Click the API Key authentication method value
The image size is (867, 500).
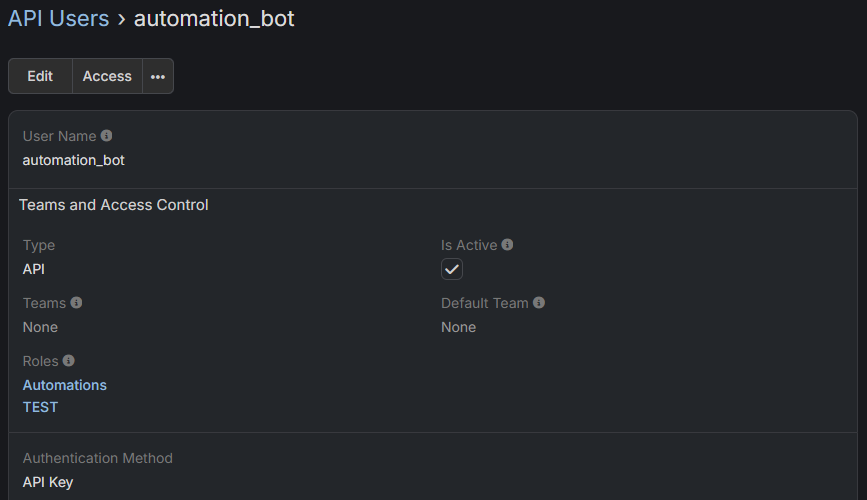(x=48, y=482)
